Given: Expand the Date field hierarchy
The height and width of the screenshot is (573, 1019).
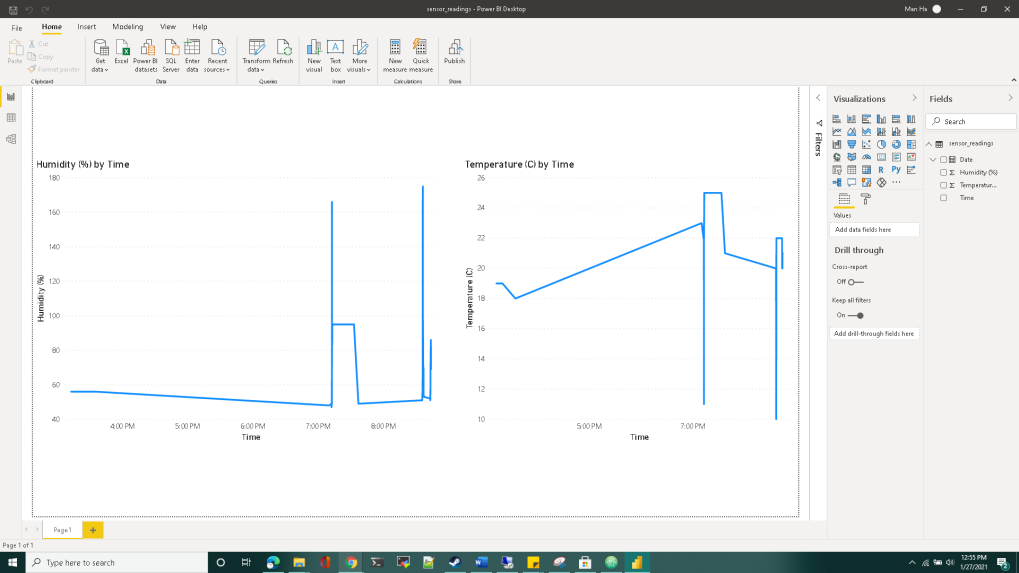Looking at the screenshot, I should [x=934, y=160].
